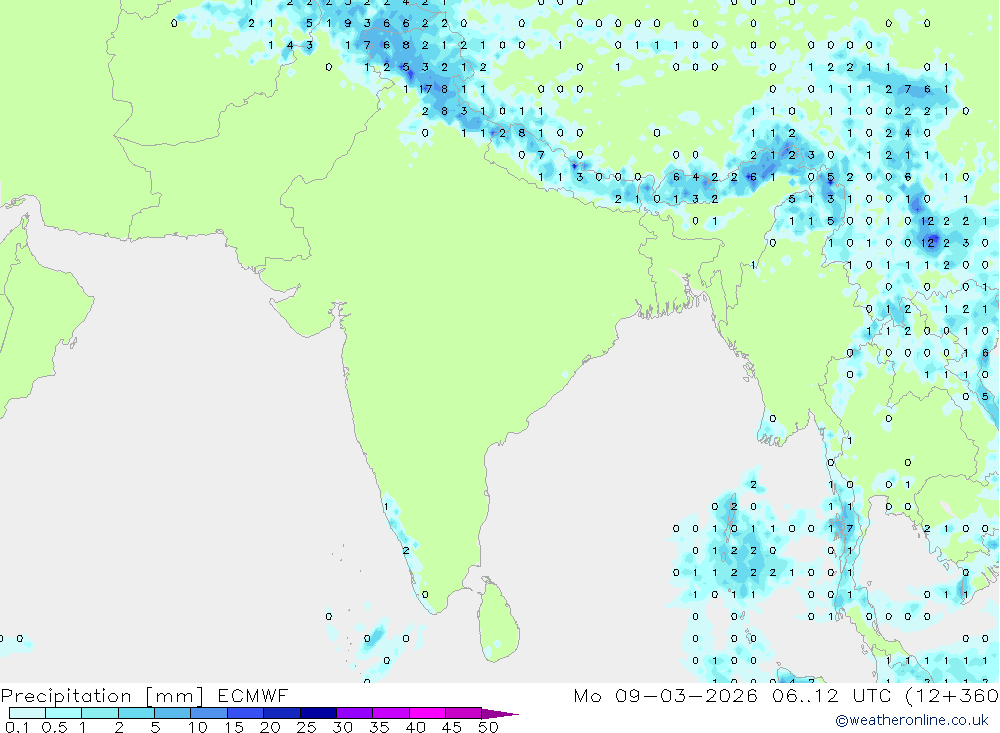Click legend label '0.1'
1000x733 pixels.
click(x=17, y=727)
